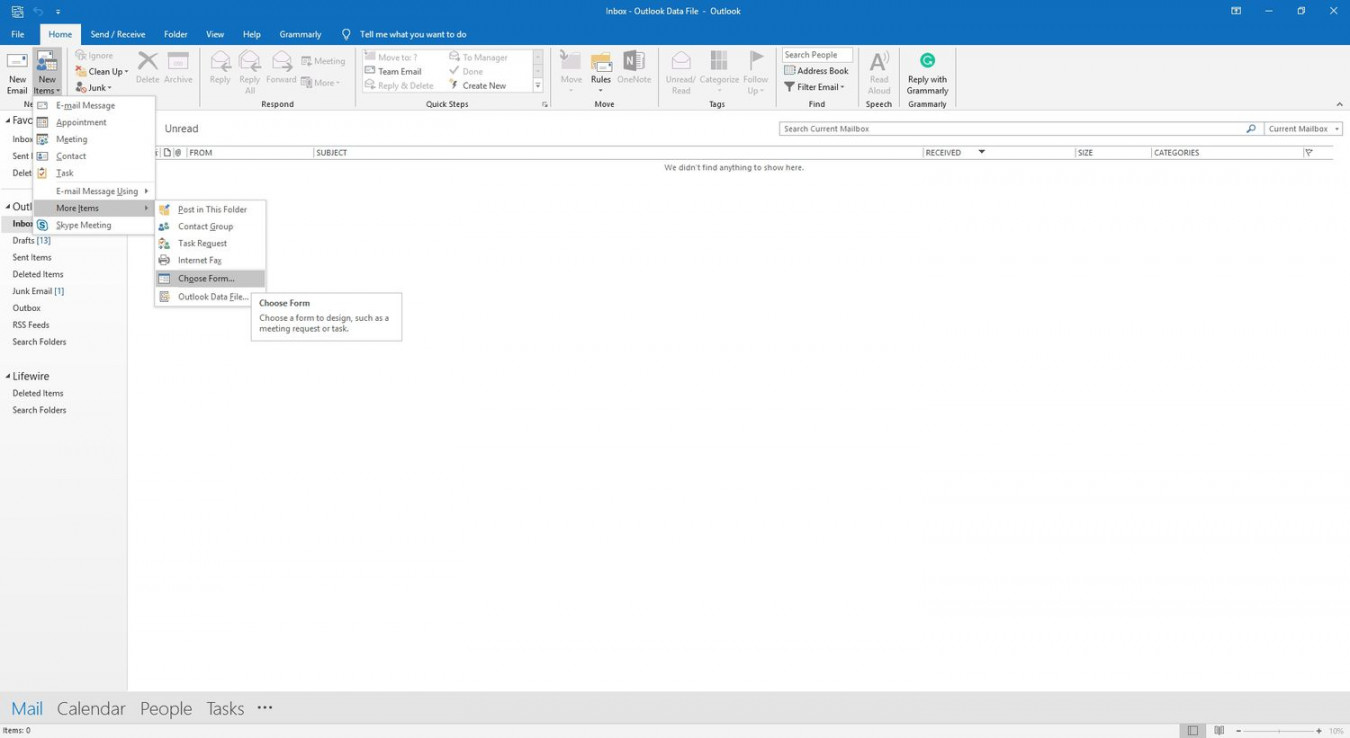
Task: Open E-mail Message Using submenu
Action: point(94,191)
